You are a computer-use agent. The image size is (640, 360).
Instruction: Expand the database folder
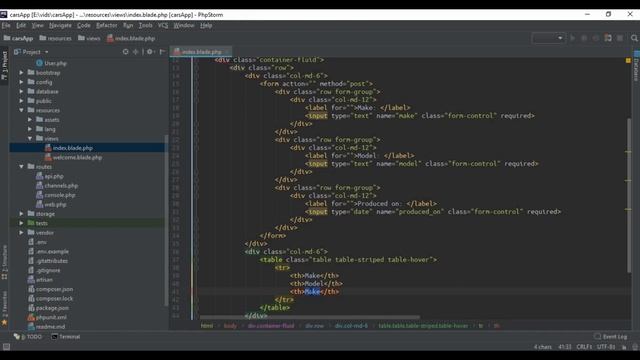click(x=22, y=91)
